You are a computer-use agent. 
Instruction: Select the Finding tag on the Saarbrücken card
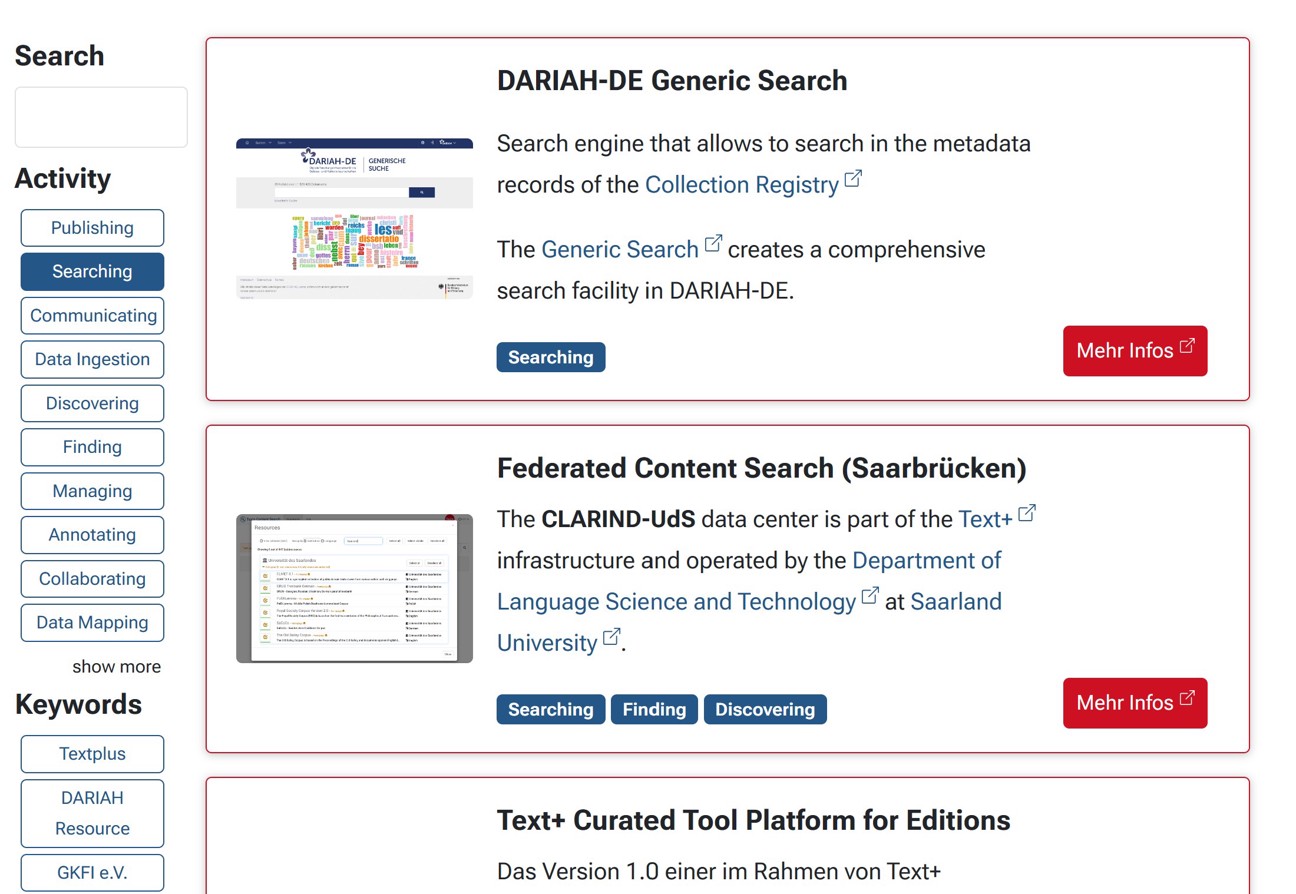[x=654, y=709]
